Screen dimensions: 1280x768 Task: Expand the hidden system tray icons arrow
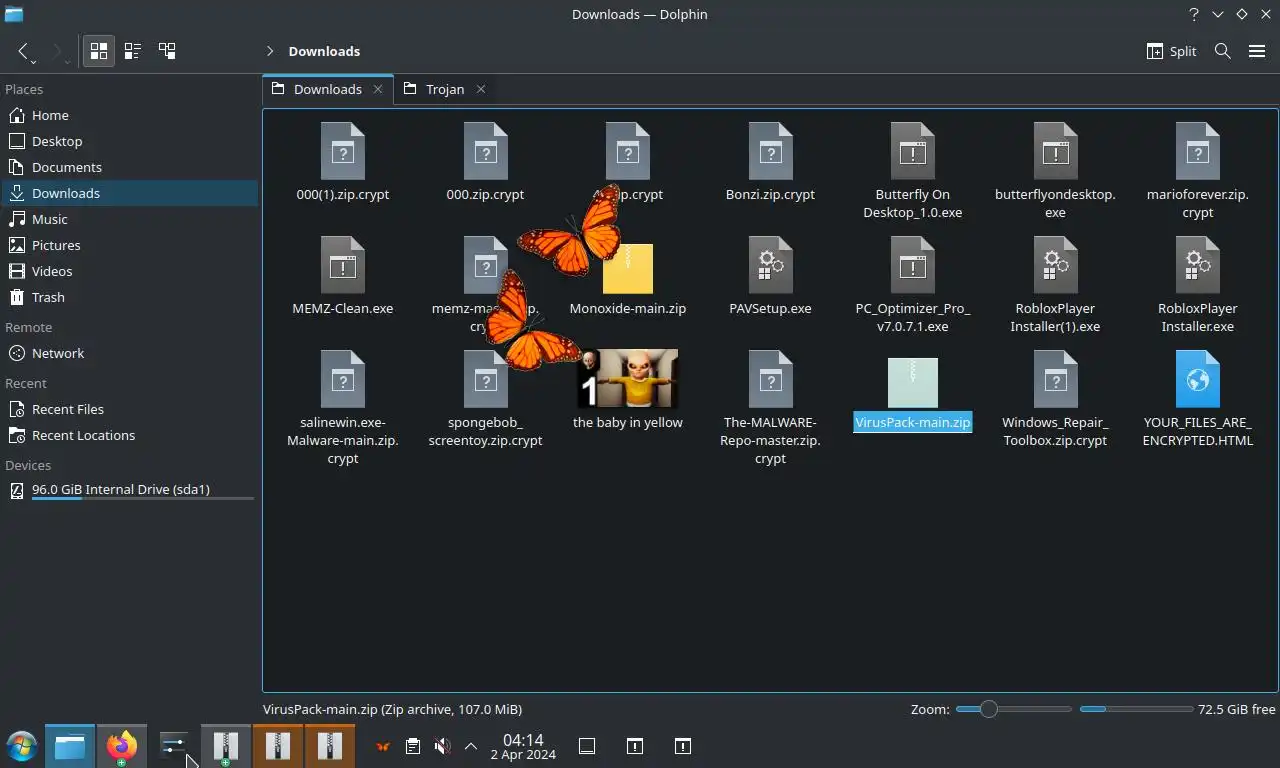[470, 746]
